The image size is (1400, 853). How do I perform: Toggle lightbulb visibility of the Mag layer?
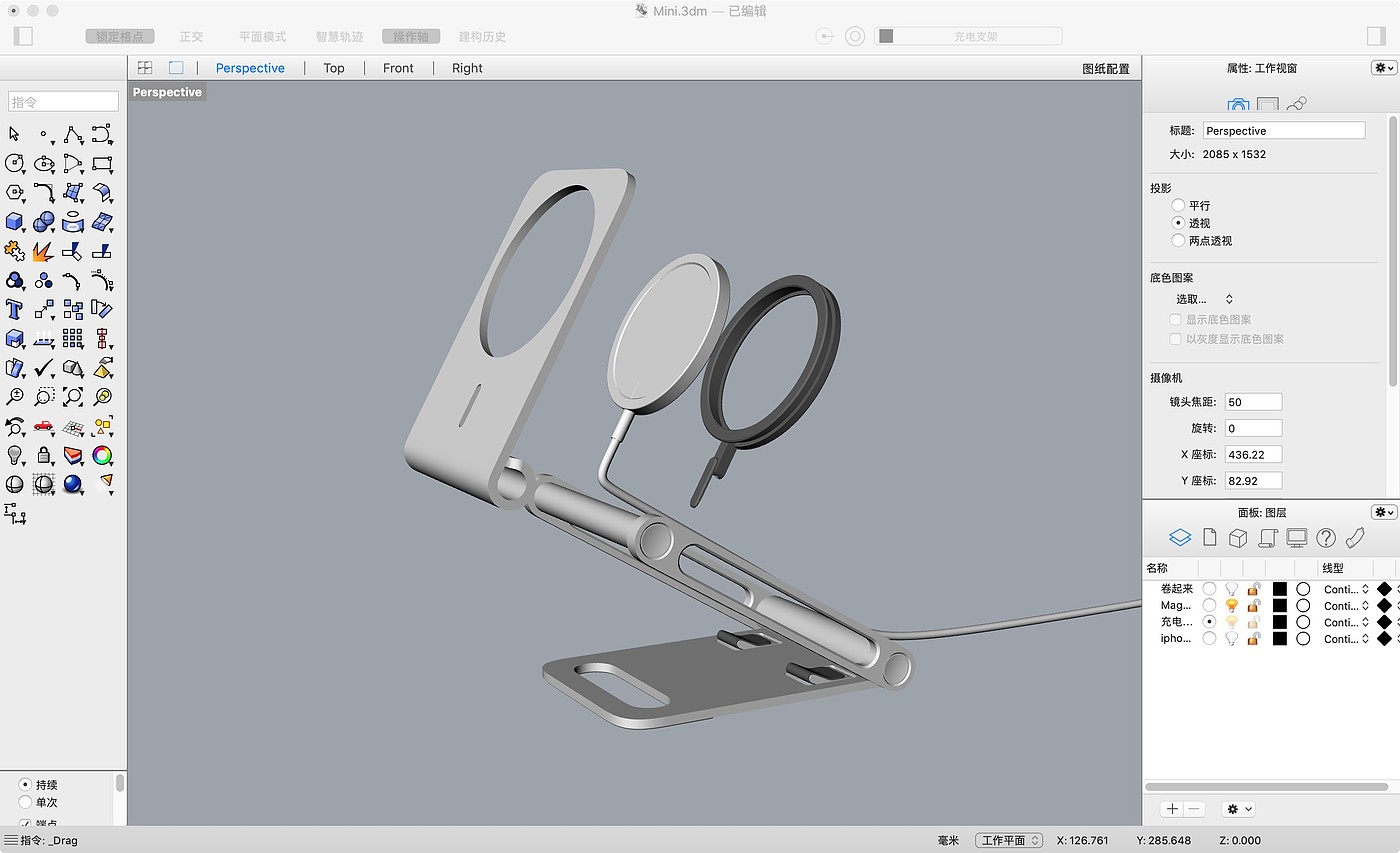[x=1232, y=605]
